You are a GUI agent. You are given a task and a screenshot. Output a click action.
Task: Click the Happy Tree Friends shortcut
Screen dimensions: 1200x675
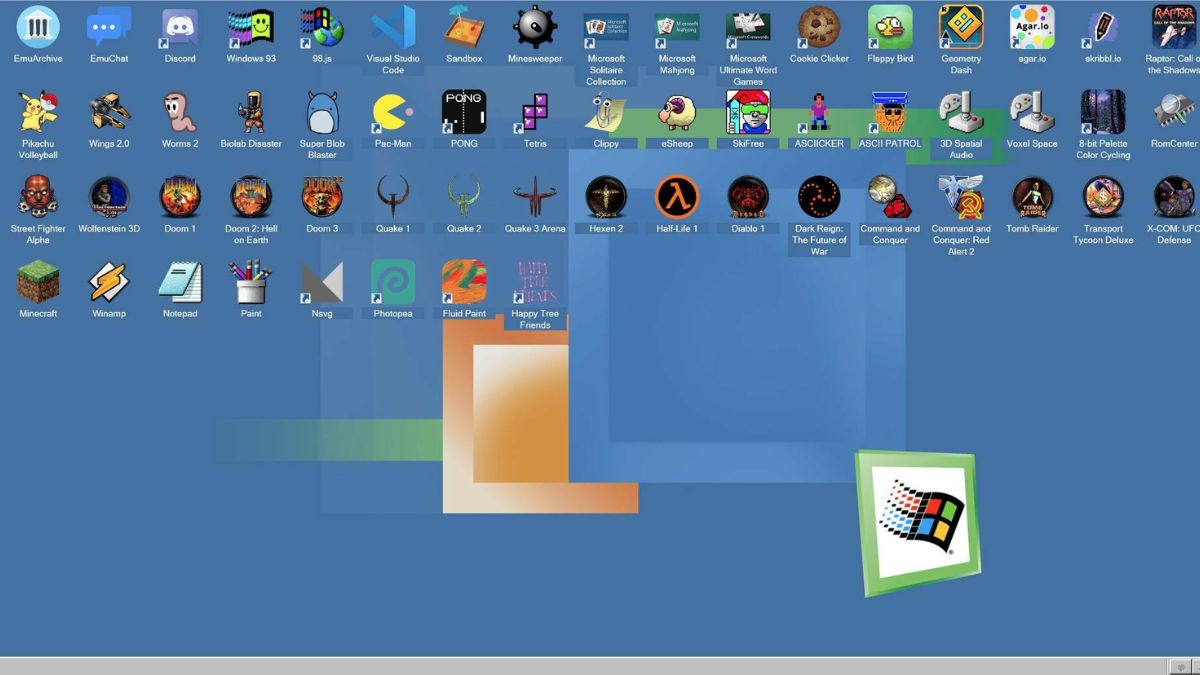[535, 282]
